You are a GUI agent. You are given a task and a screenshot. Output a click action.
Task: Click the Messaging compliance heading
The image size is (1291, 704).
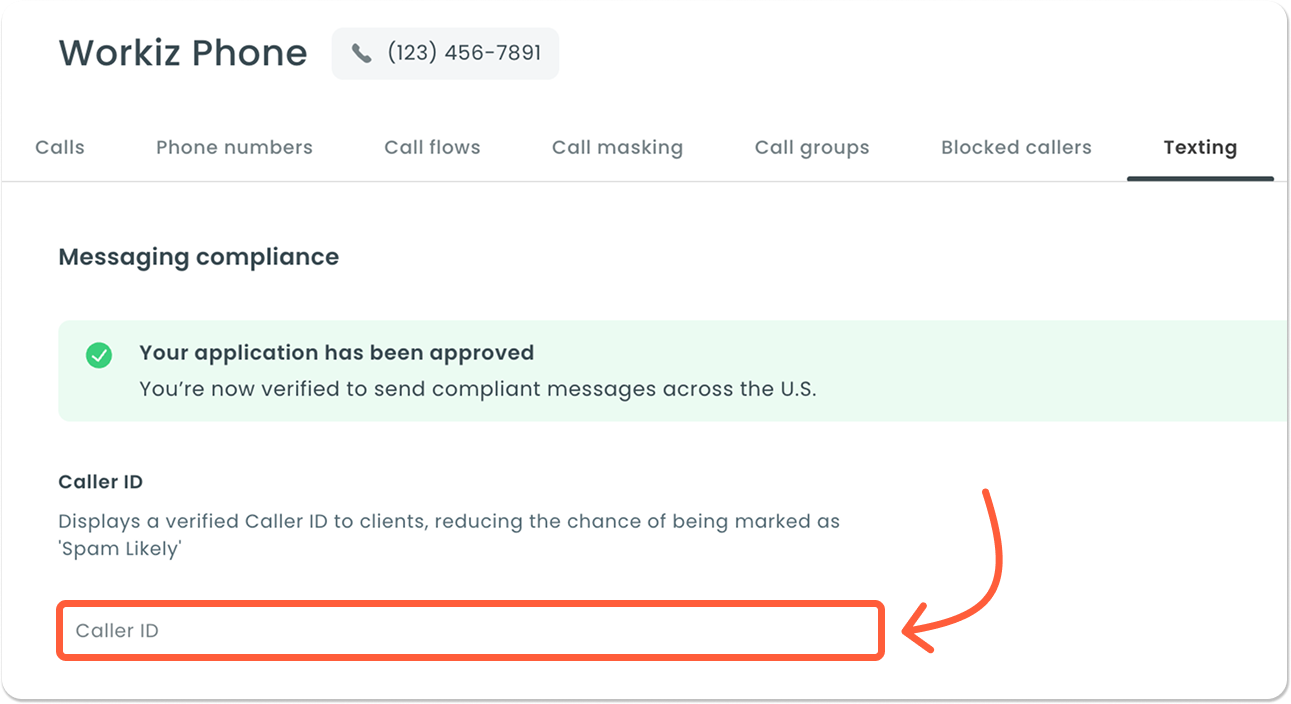click(x=199, y=257)
